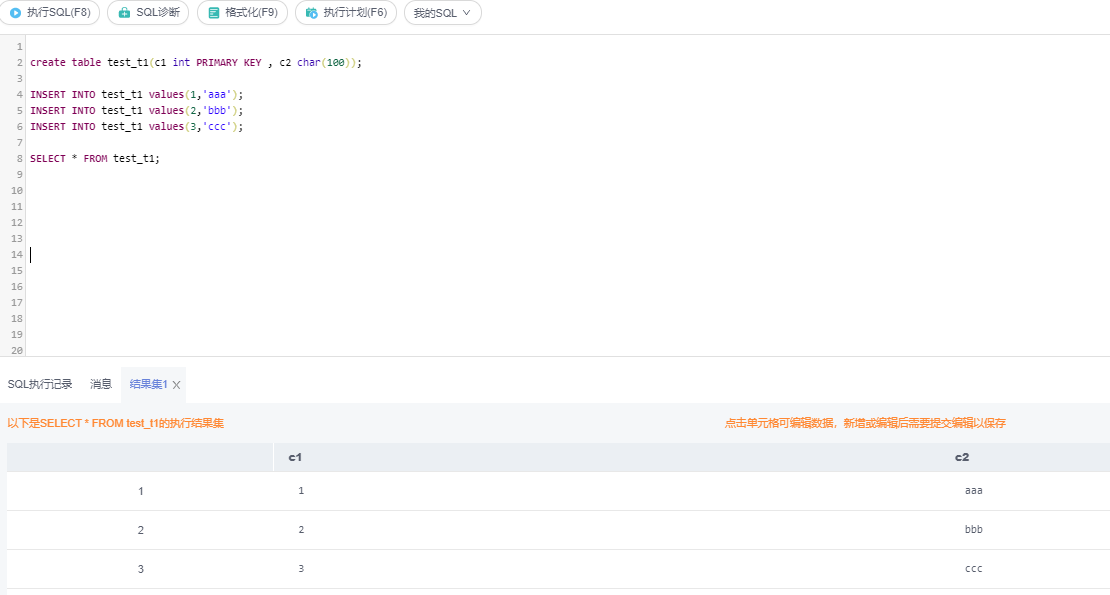Click row number 2 in result grid

point(140,530)
